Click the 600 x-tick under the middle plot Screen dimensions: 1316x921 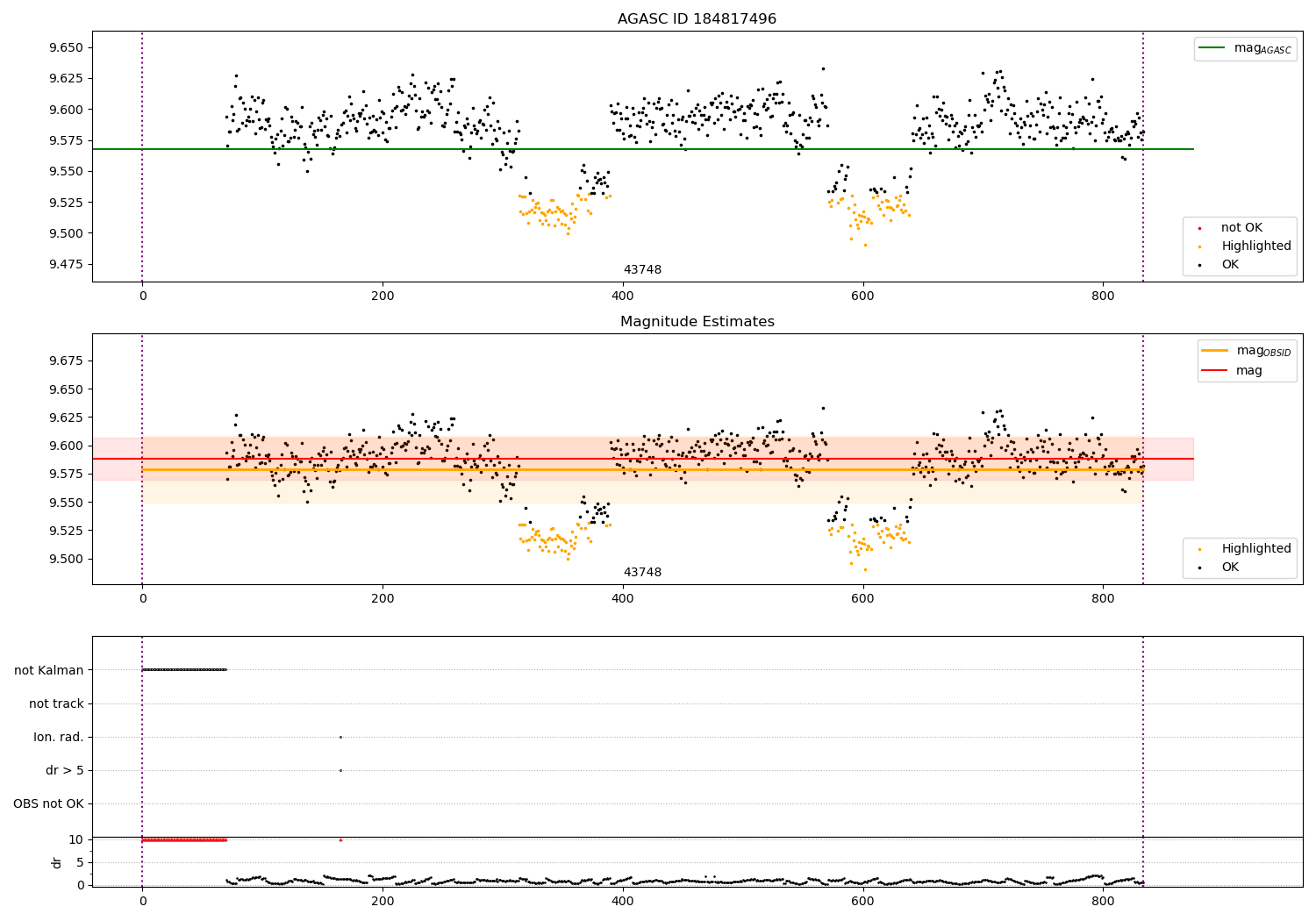click(863, 599)
